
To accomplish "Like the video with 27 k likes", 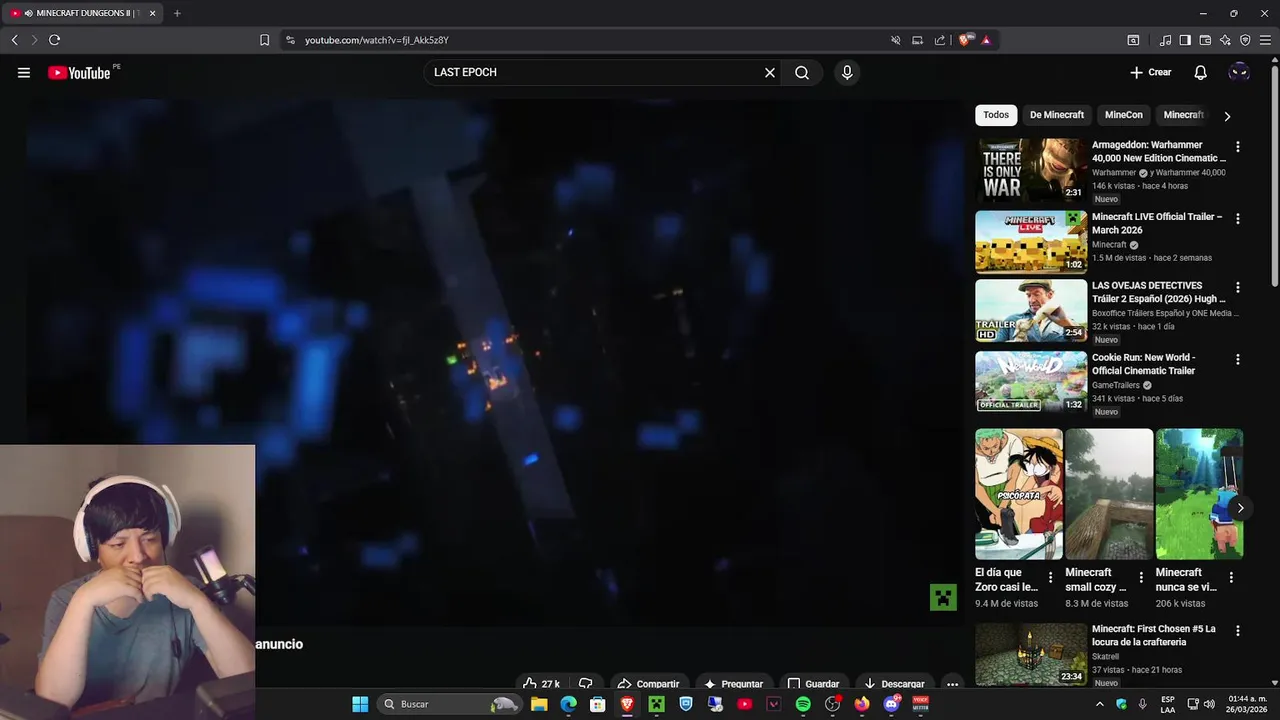I will pyautogui.click(x=542, y=684).
